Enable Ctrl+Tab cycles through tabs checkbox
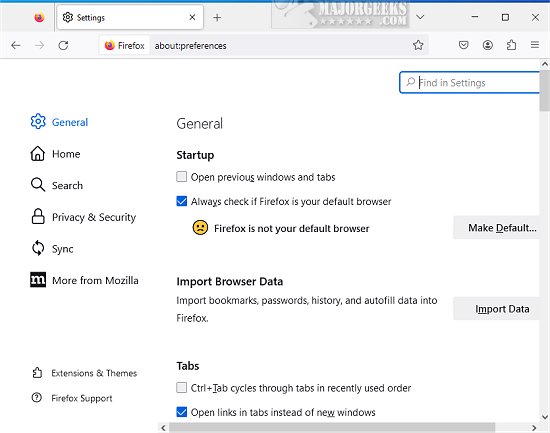The height and width of the screenshot is (433, 550). click(181, 387)
